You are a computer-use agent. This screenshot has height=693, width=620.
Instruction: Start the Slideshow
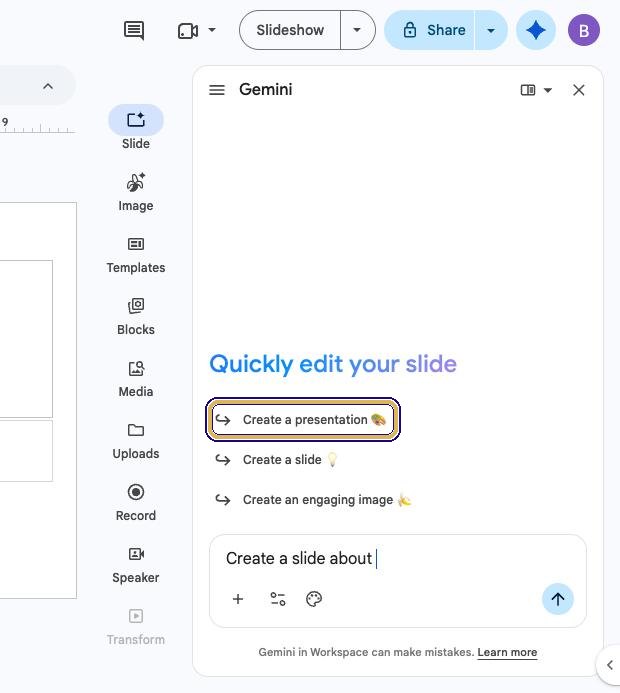click(290, 30)
